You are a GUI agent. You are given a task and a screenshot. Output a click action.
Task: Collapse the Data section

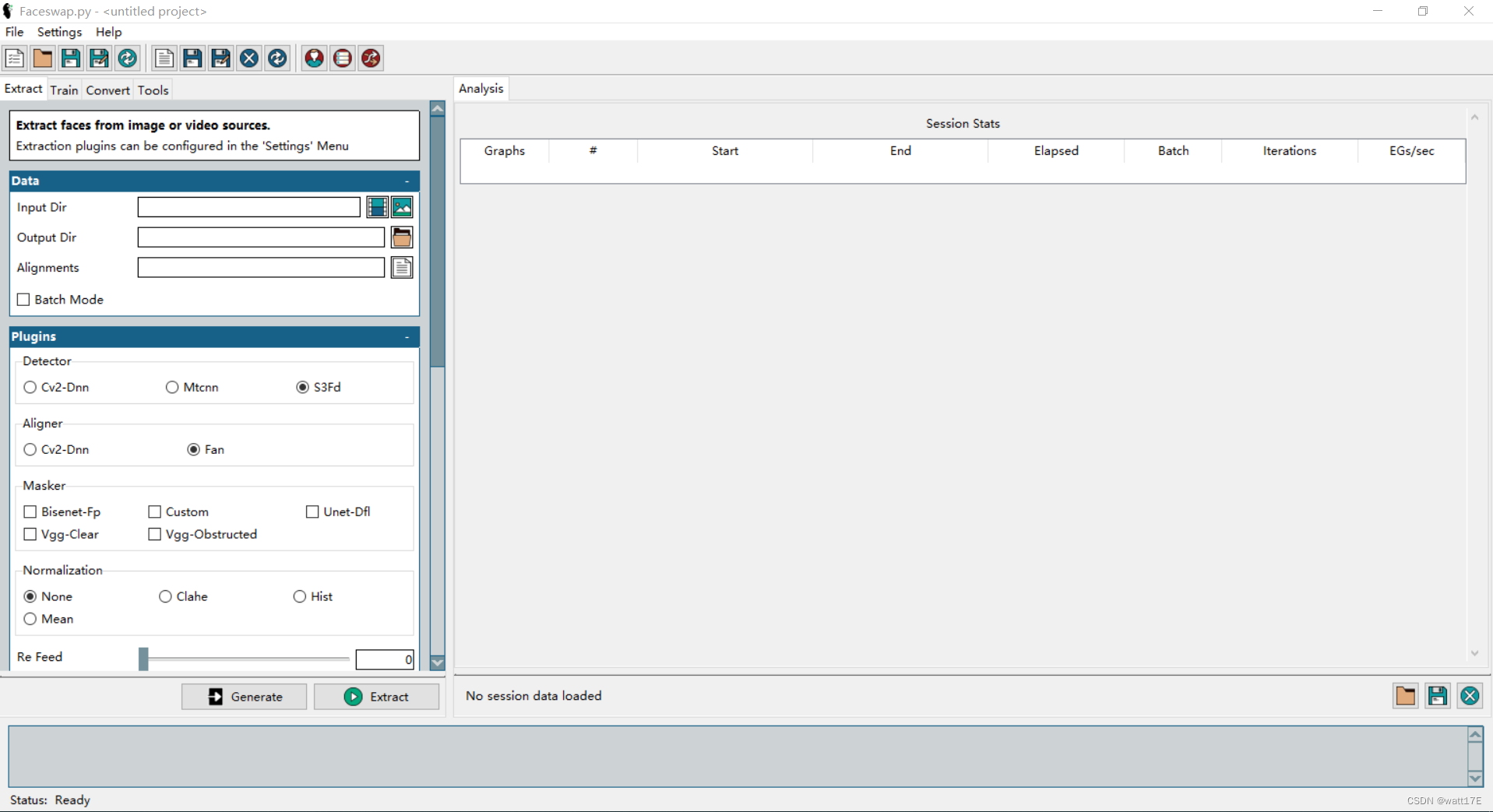click(x=407, y=181)
